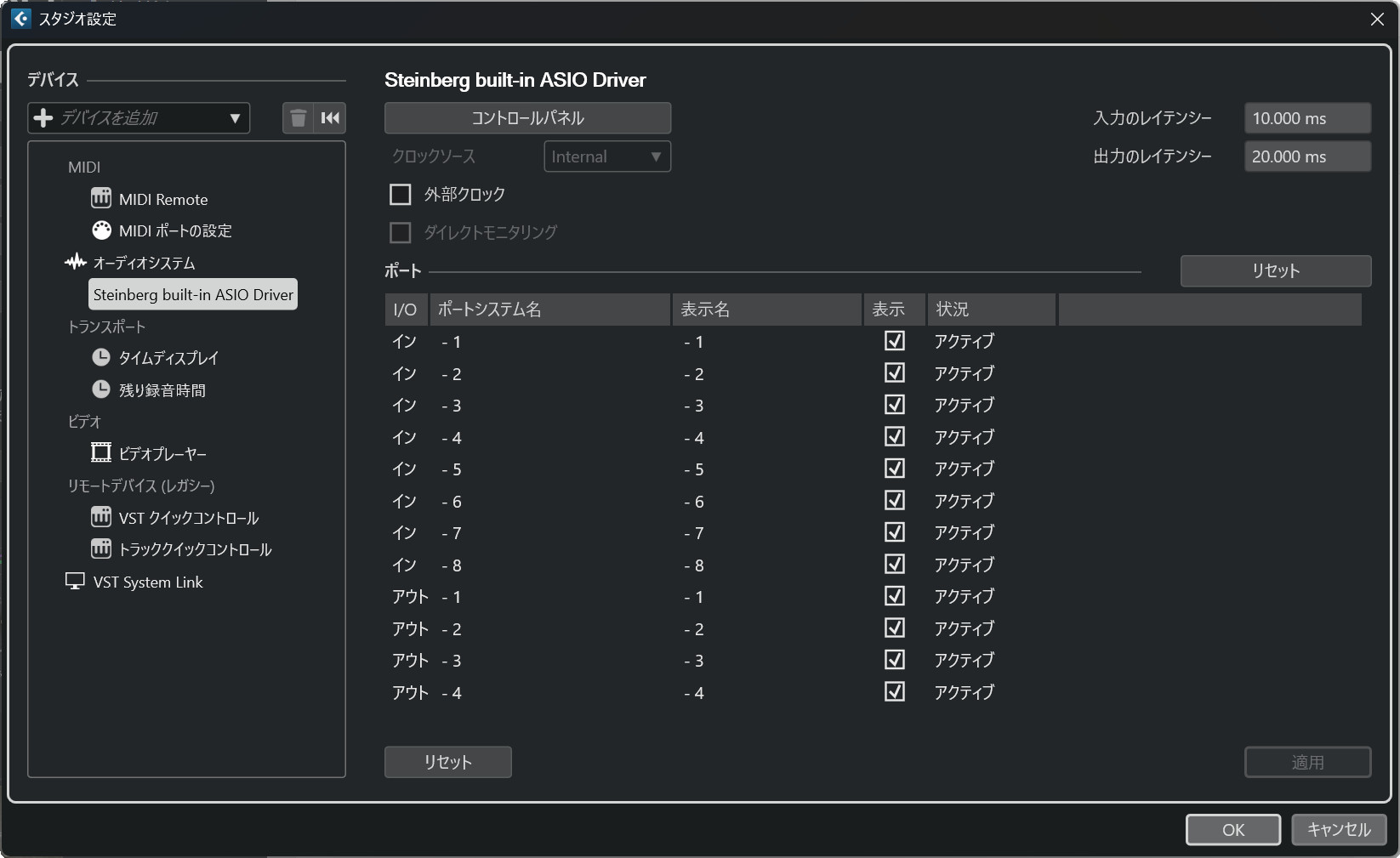1400x858 pixels.
Task: Expand the クロックソース Internal dropdown
Action: point(607,156)
